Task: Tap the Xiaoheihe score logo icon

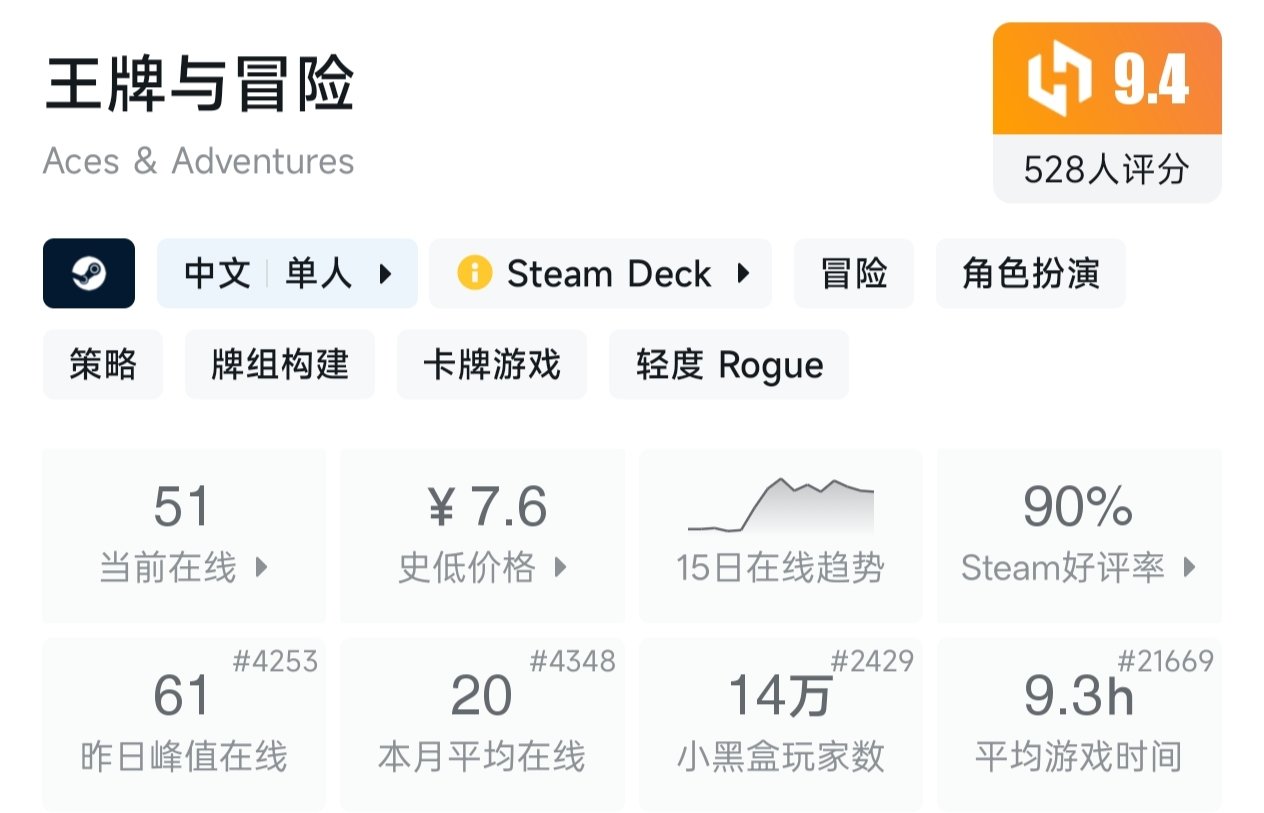Action: (x=1059, y=81)
